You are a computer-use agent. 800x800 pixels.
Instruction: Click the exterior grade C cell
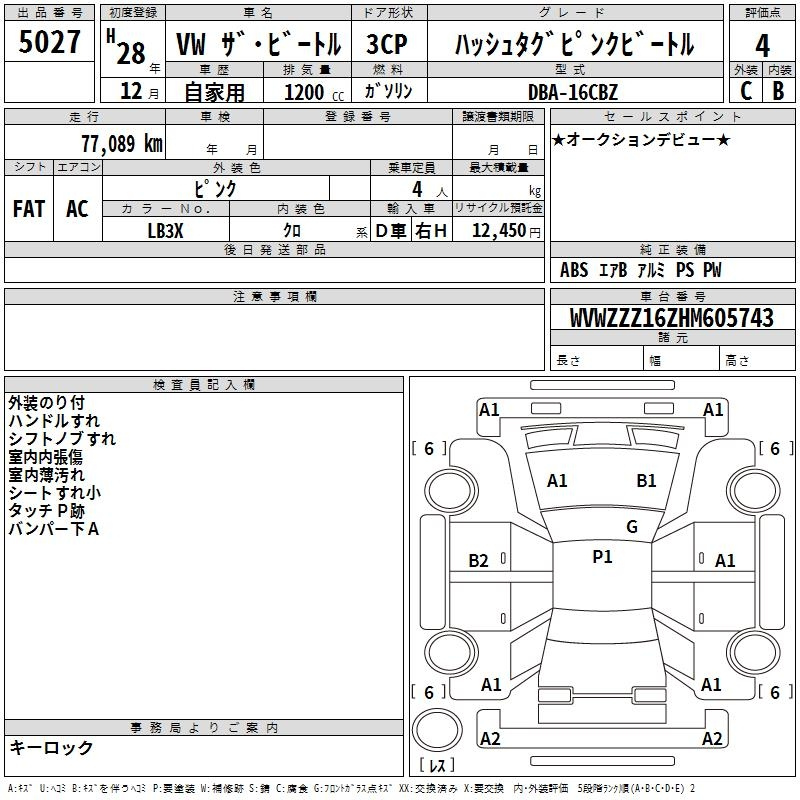[x=745, y=90]
